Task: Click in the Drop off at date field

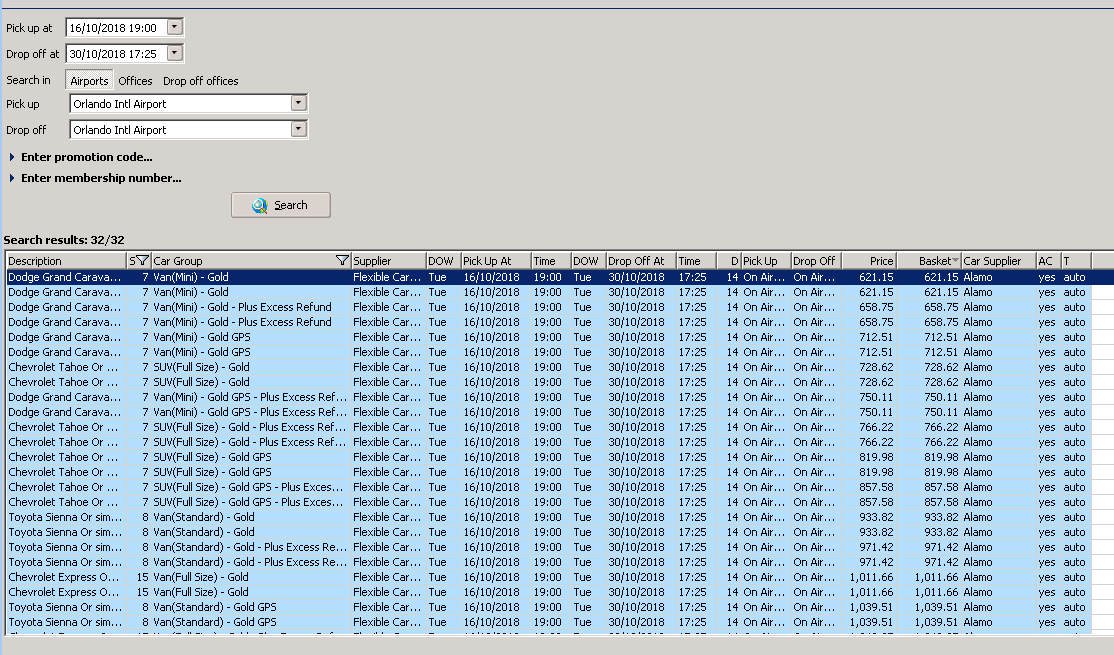Action: pos(117,54)
